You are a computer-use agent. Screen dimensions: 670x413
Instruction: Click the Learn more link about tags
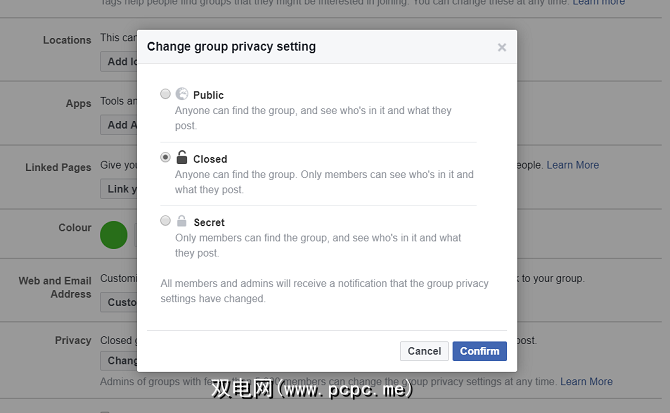pyautogui.click(x=598, y=3)
